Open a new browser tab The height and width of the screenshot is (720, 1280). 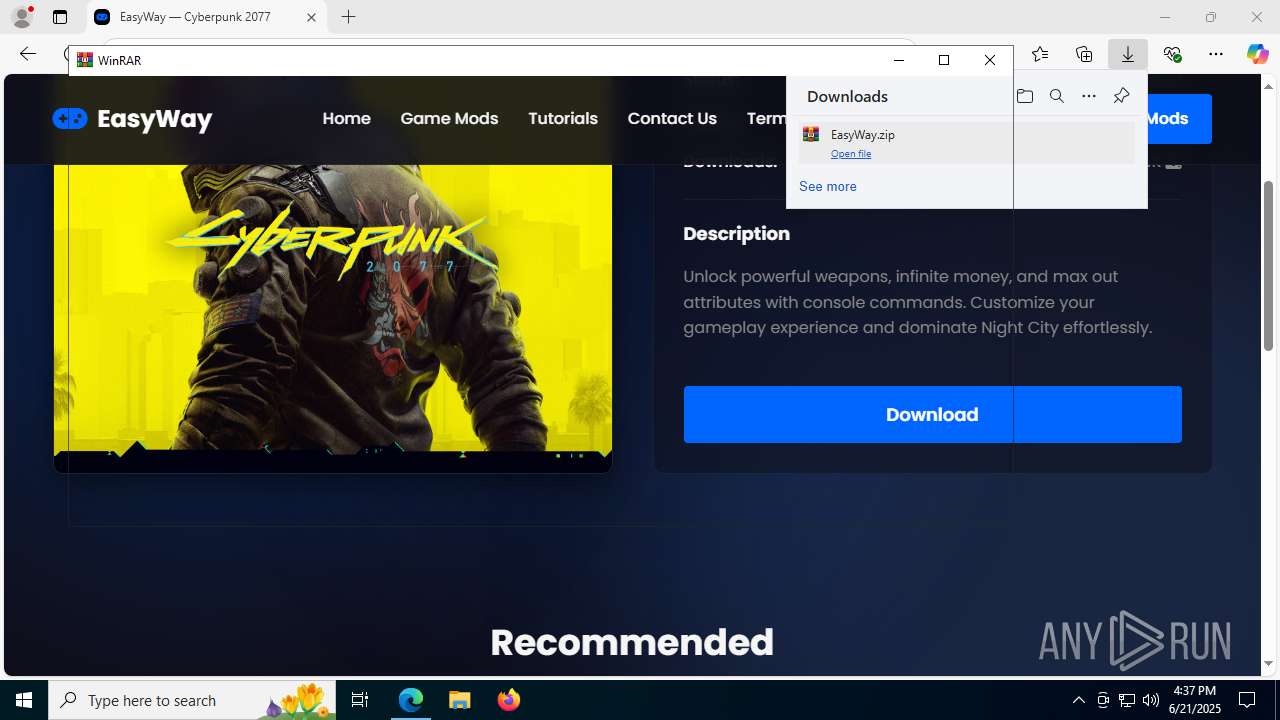pos(348,17)
